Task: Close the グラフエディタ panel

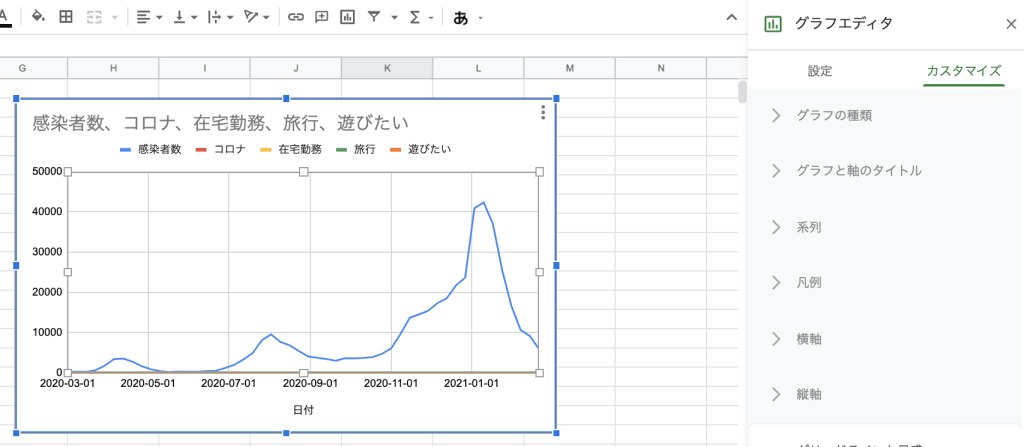Action: 1011,24
